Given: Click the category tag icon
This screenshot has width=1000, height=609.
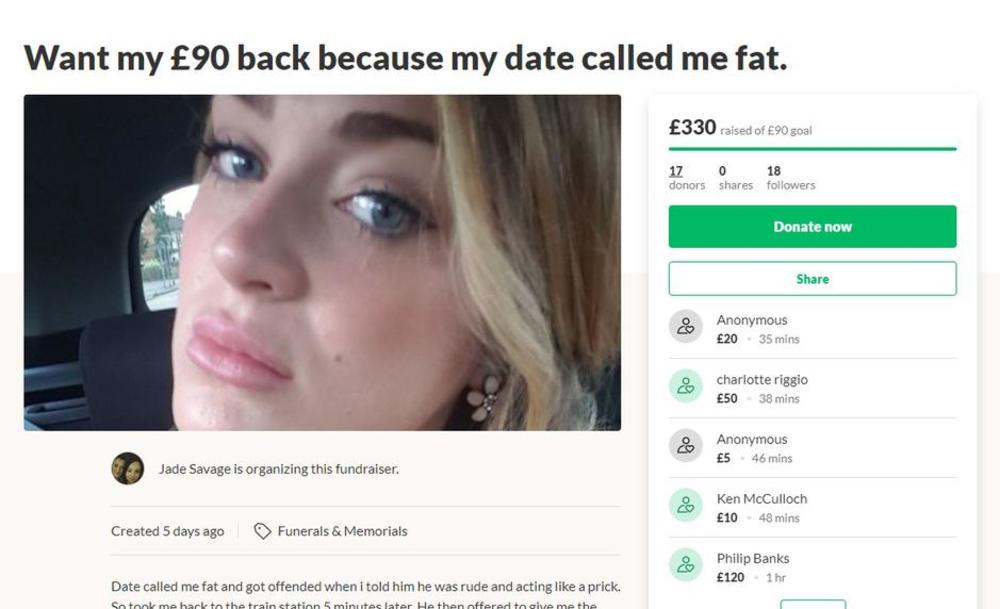Looking at the screenshot, I should (262, 531).
